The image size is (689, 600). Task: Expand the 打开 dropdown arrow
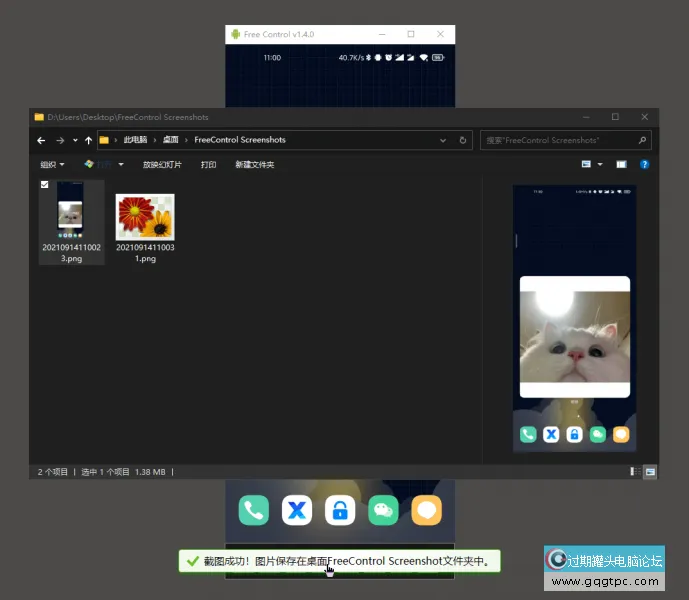coord(121,164)
